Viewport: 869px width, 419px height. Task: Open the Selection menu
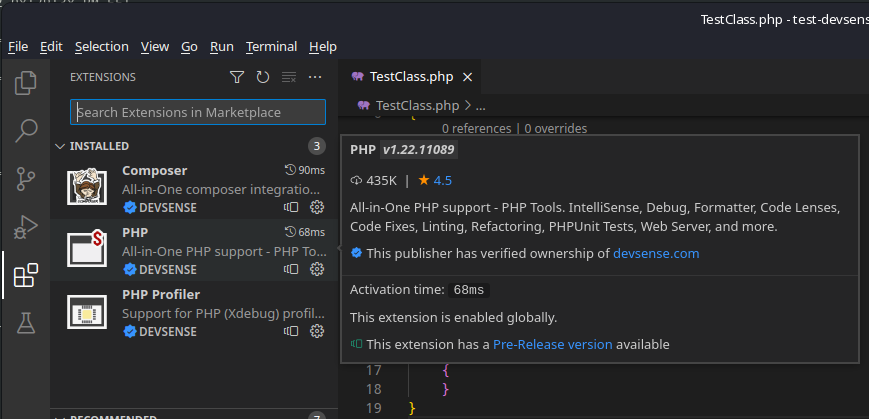click(101, 47)
